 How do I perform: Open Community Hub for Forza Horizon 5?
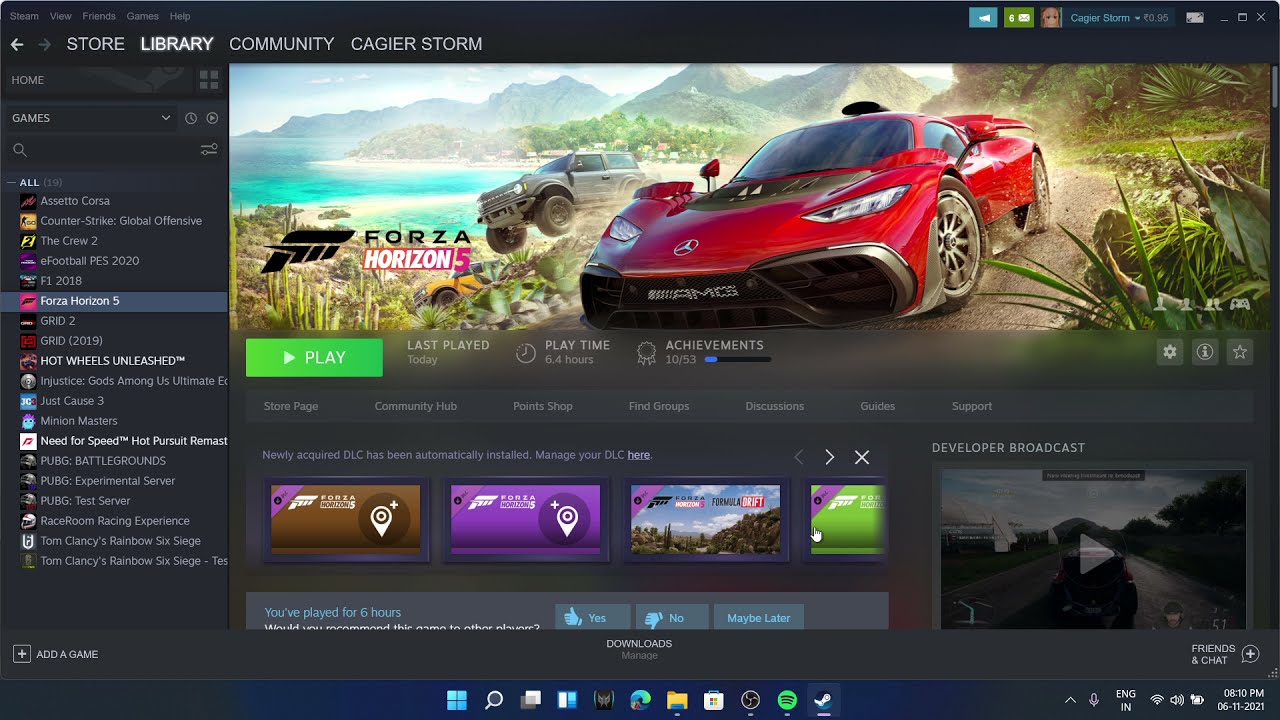click(x=415, y=406)
